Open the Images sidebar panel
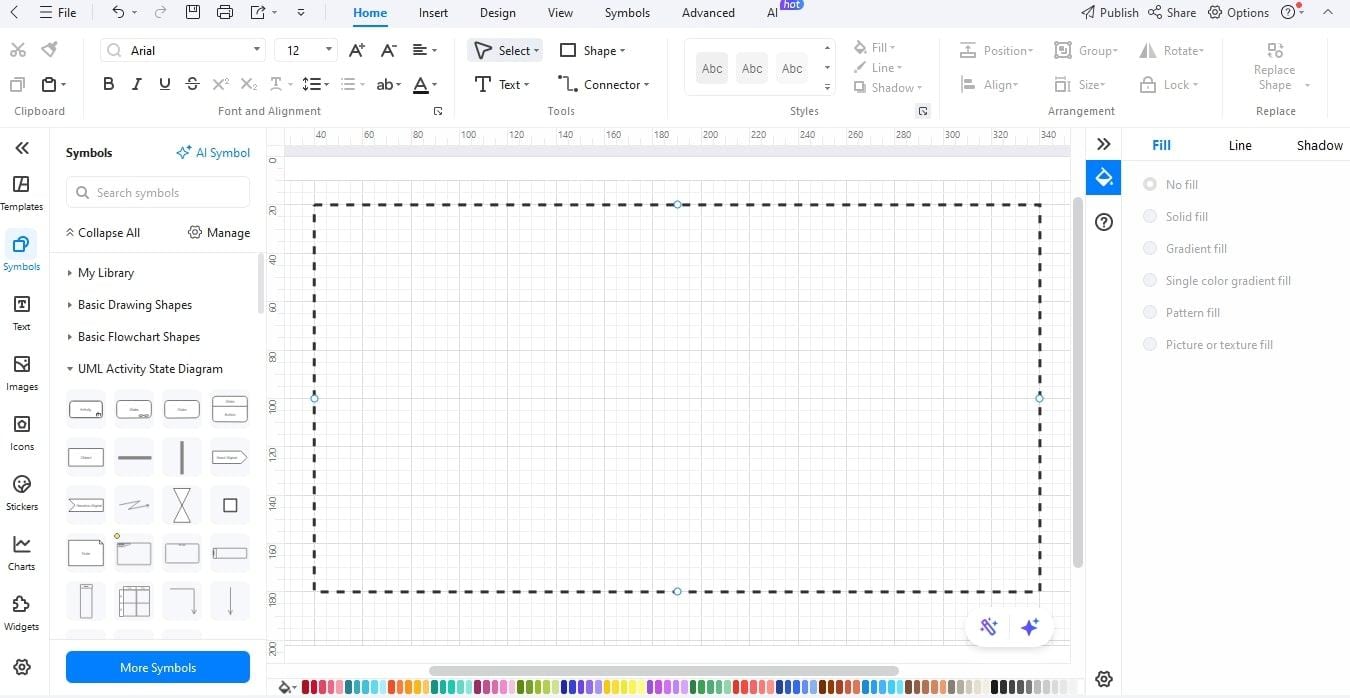The width and height of the screenshot is (1350, 698). (x=21, y=372)
